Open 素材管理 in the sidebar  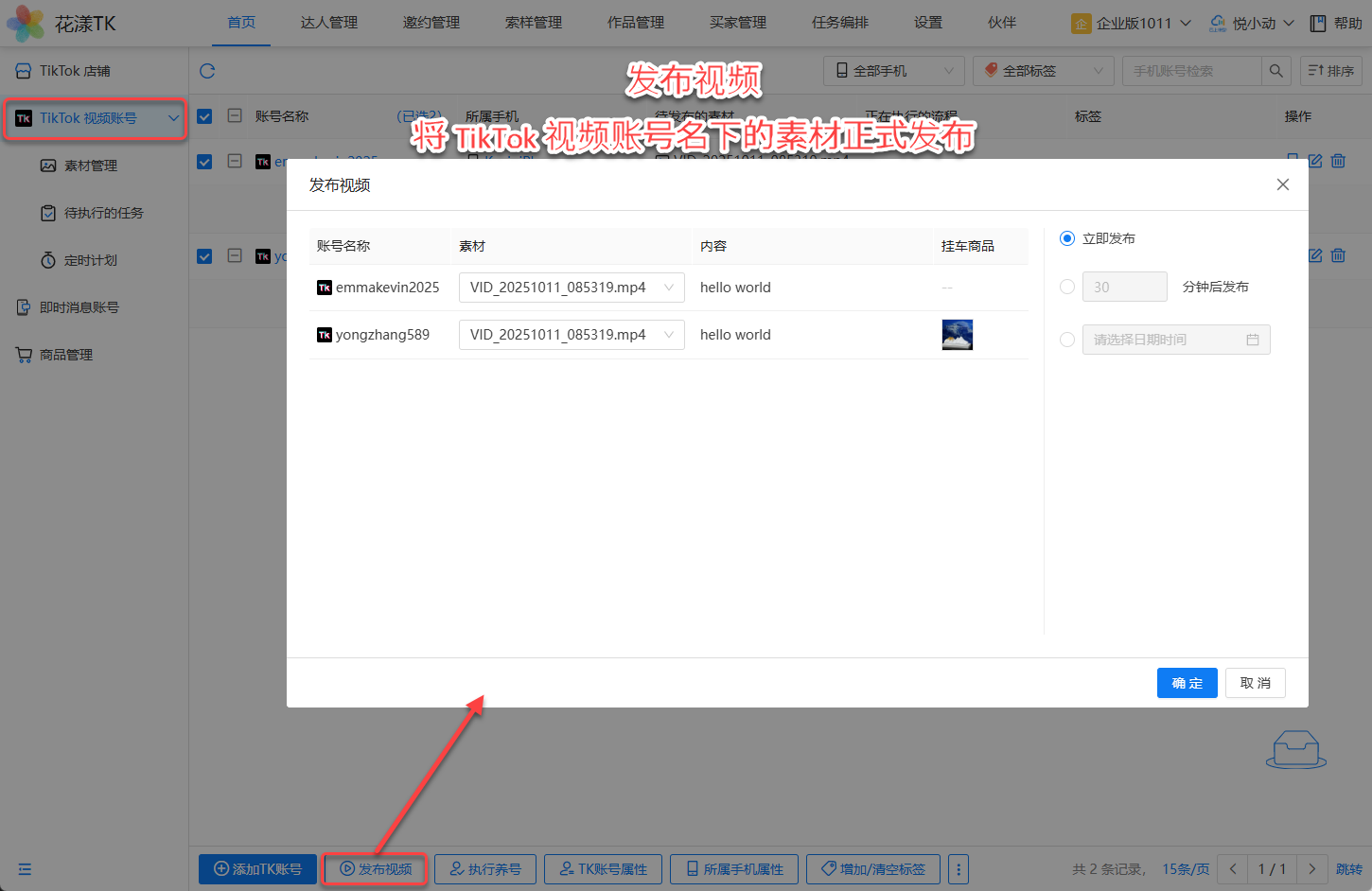[91, 166]
